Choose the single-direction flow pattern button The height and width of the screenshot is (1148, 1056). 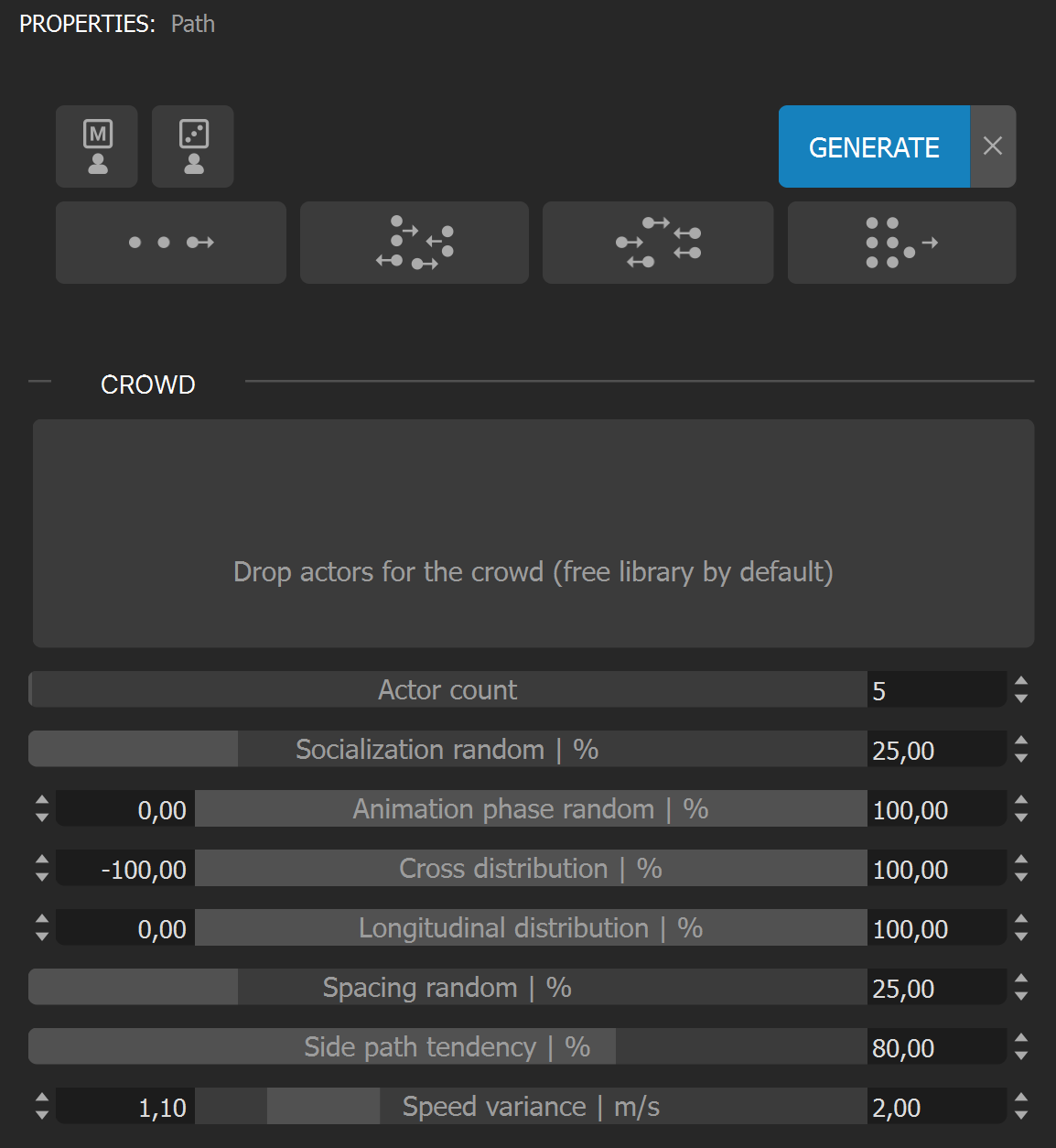coord(171,243)
